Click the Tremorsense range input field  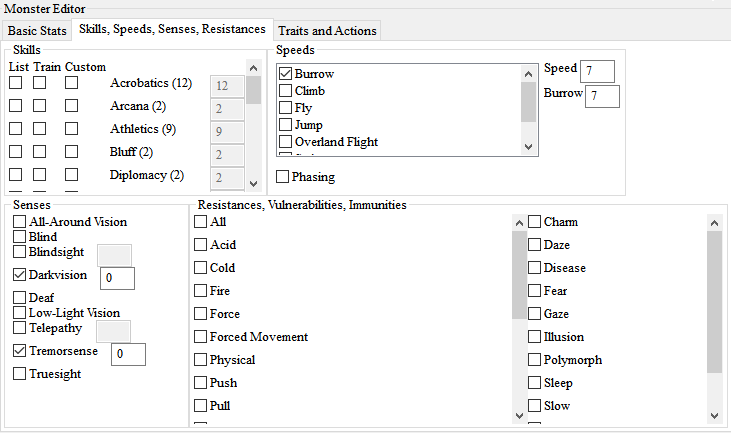pyautogui.click(x=128, y=354)
